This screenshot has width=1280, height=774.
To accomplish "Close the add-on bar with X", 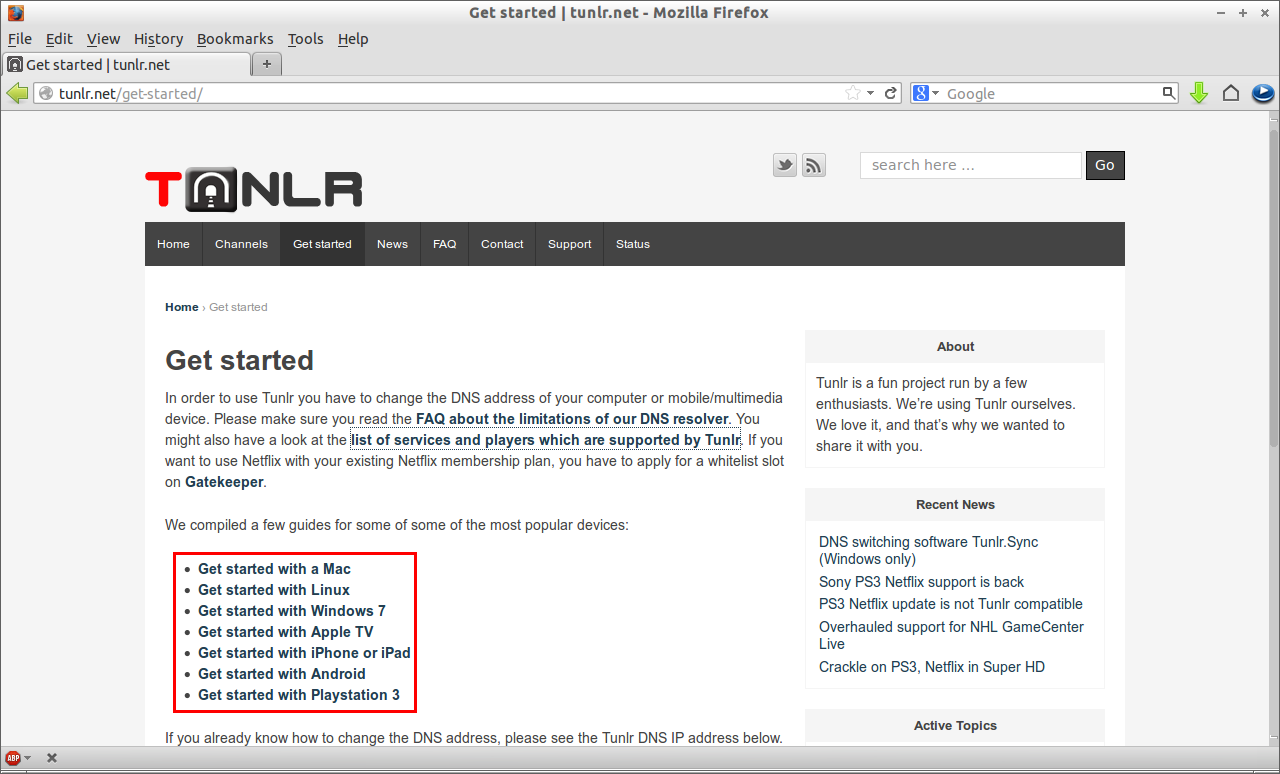I will (52, 758).
